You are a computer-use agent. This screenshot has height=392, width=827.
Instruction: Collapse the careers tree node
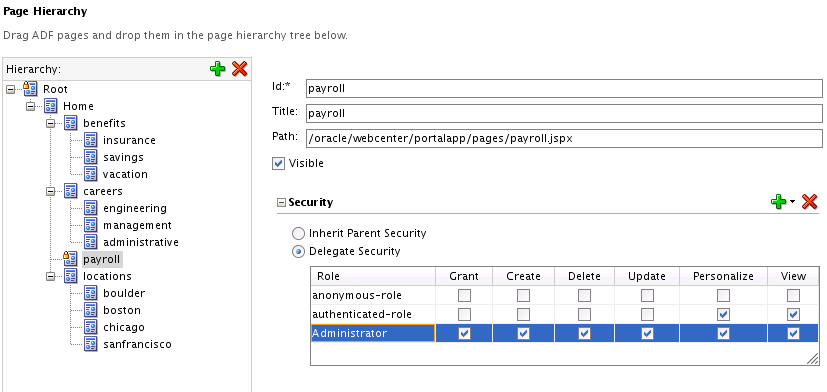coord(51,192)
